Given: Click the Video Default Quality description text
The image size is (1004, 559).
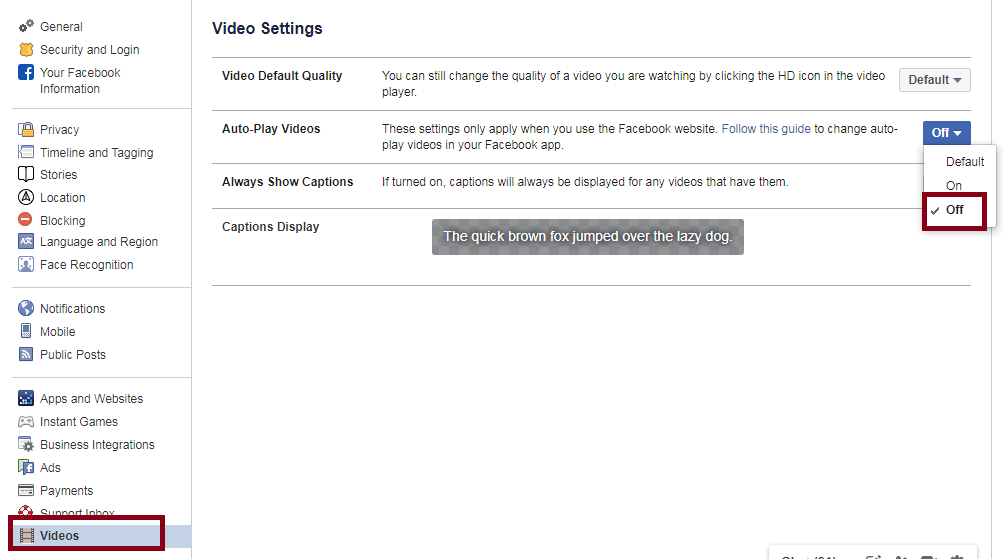Looking at the screenshot, I should (634, 83).
